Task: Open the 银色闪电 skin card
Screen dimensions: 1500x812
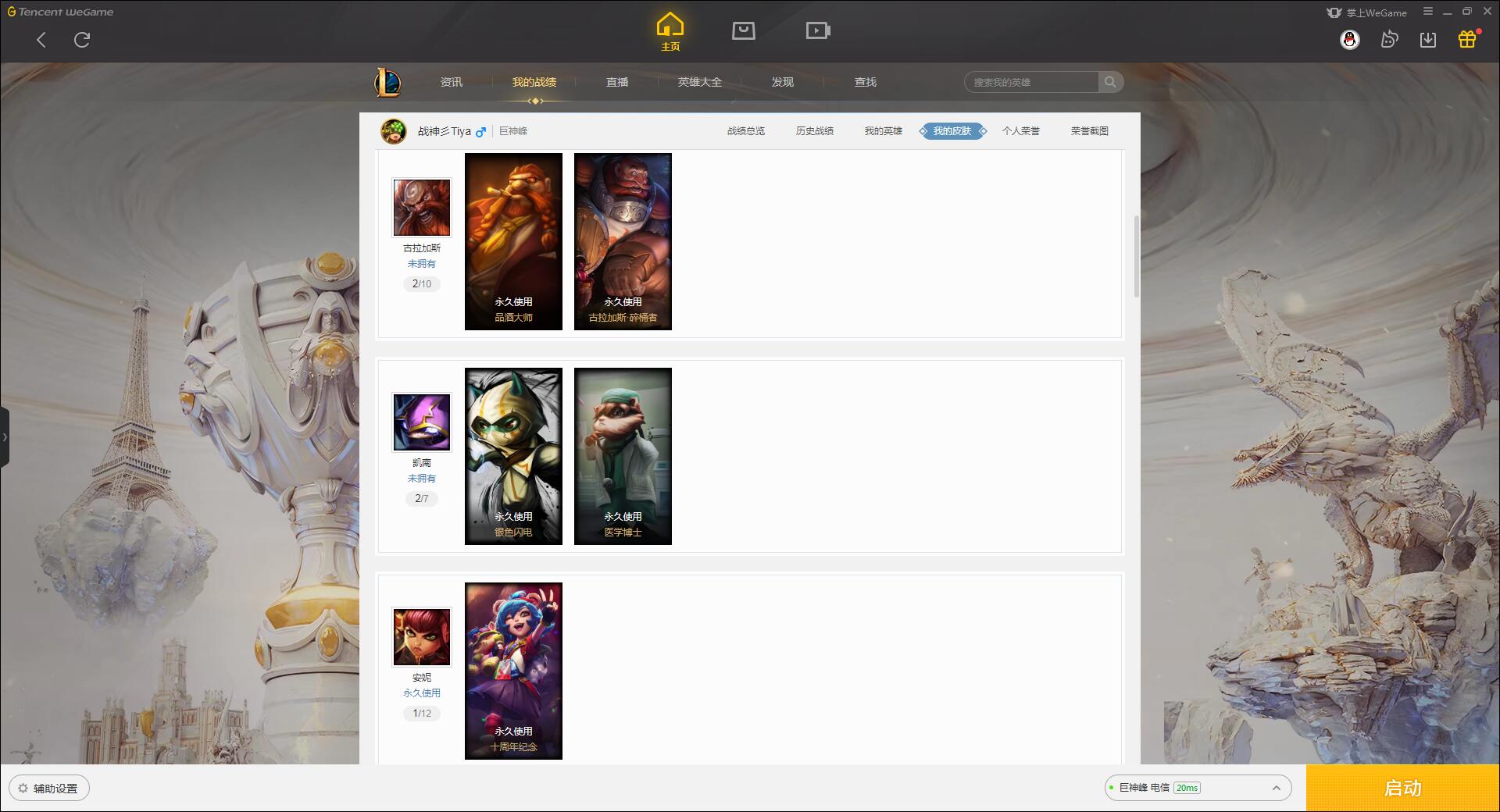Action: [513, 456]
